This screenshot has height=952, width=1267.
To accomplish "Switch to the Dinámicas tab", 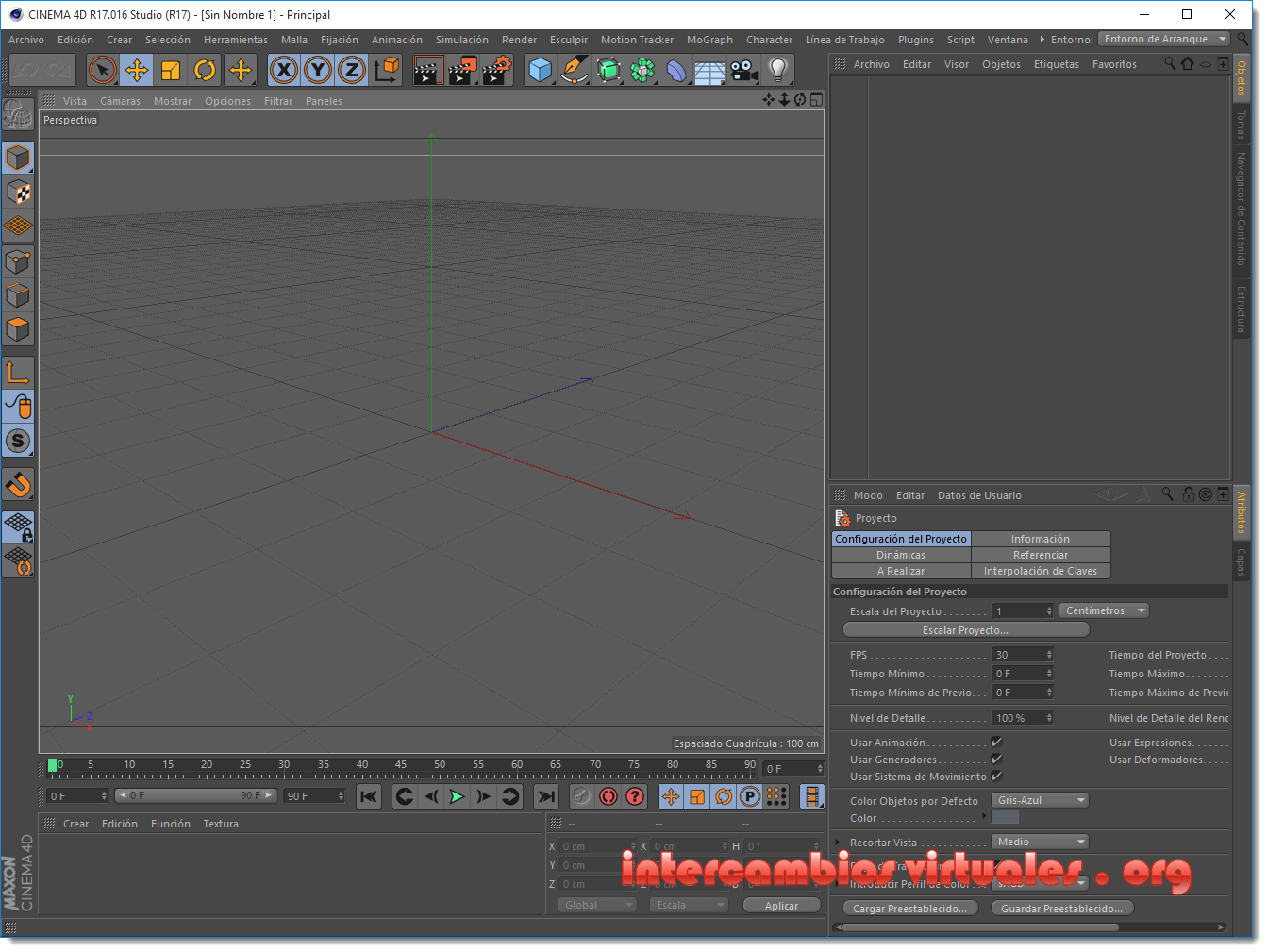I will click(x=901, y=556).
